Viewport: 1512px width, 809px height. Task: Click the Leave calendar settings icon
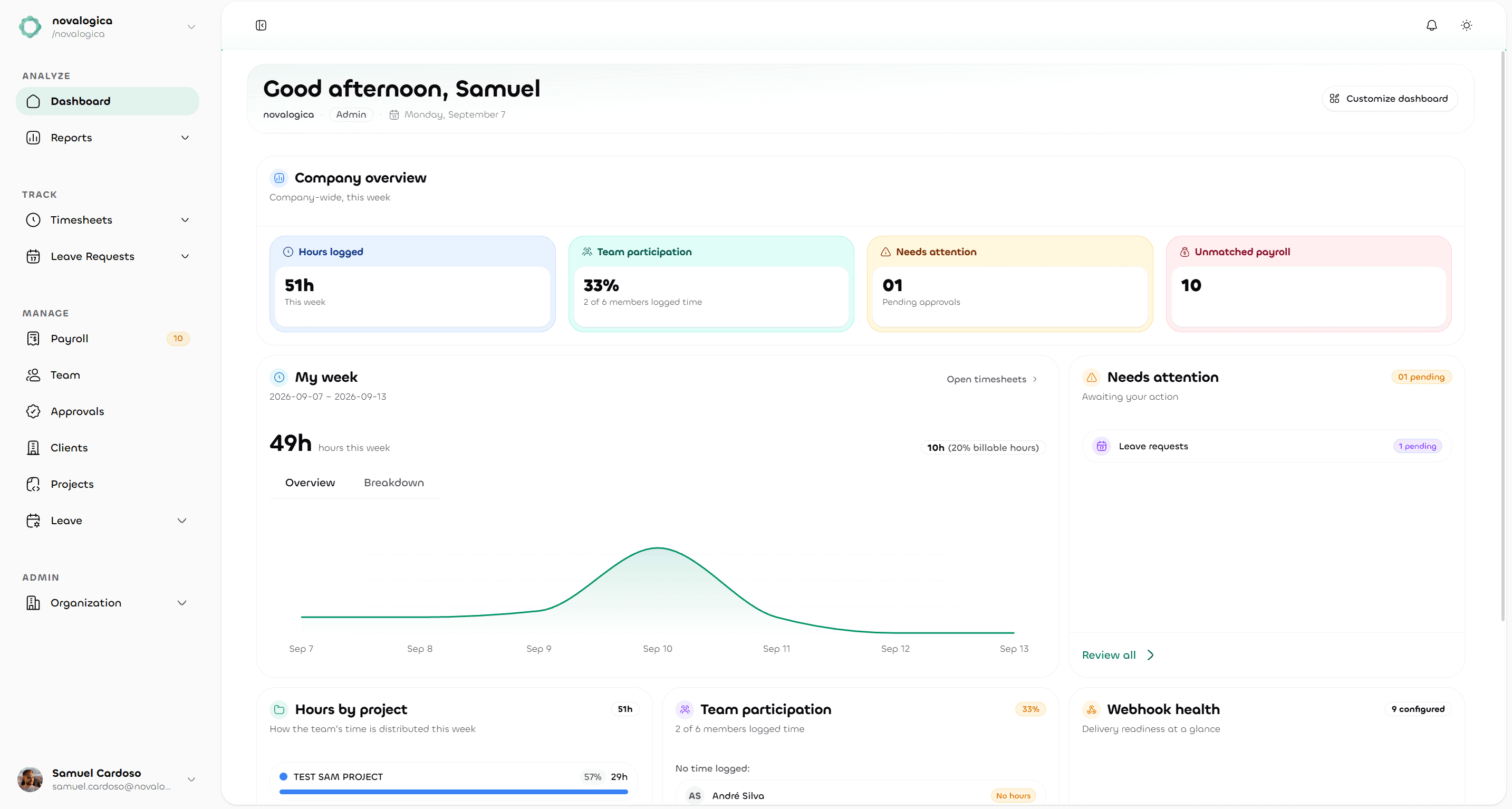33,520
